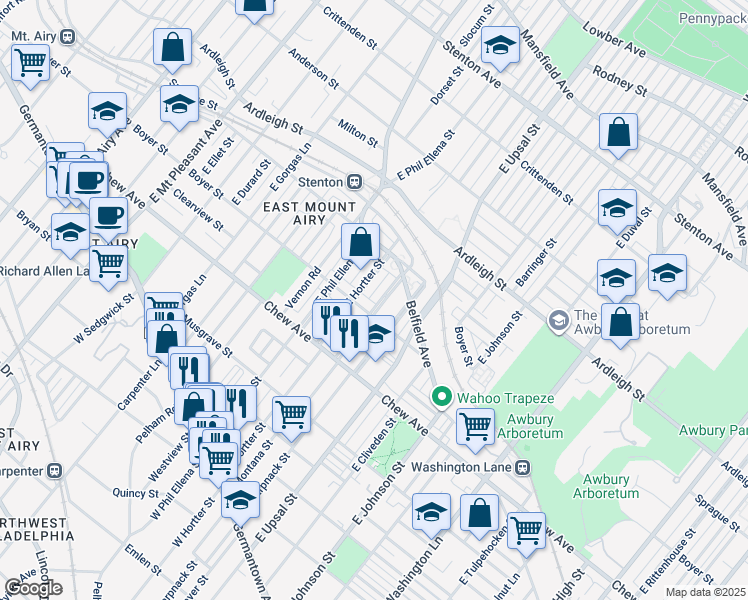Click the Rodney St street label
Viewport: 748px width, 600px height.
pos(620,81)
